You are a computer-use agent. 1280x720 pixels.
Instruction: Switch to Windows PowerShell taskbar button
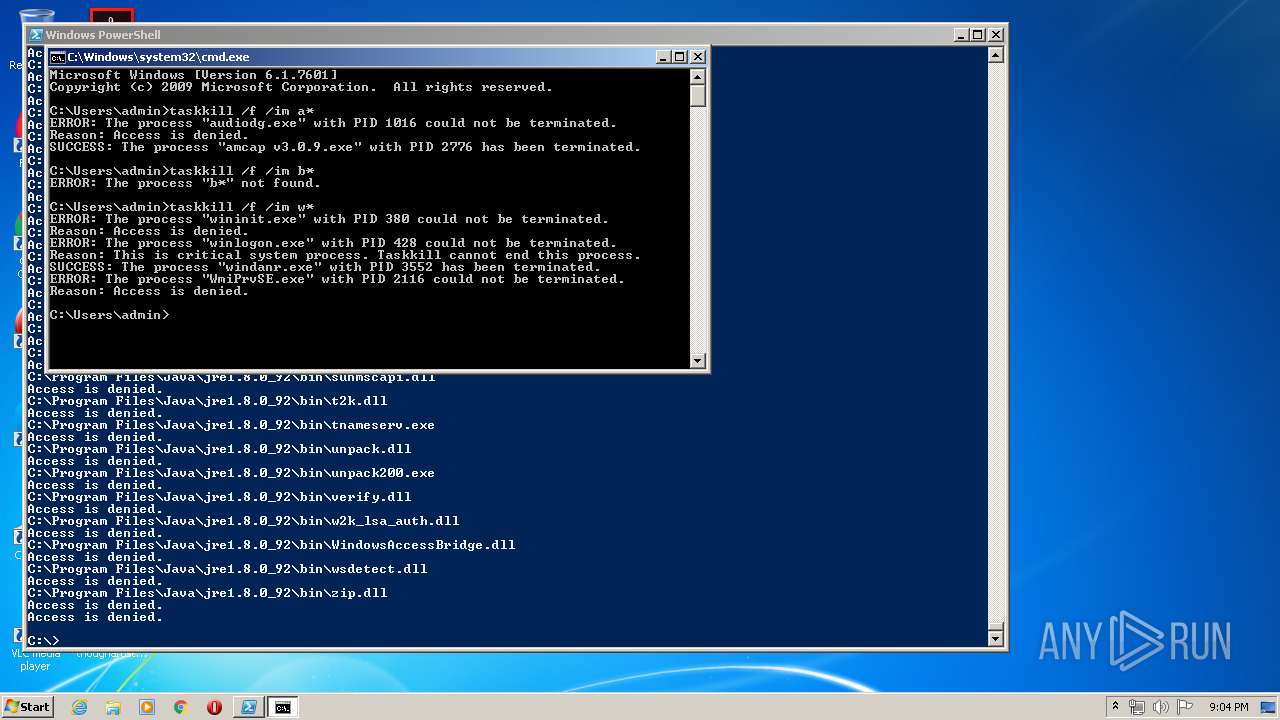(249, 707)
